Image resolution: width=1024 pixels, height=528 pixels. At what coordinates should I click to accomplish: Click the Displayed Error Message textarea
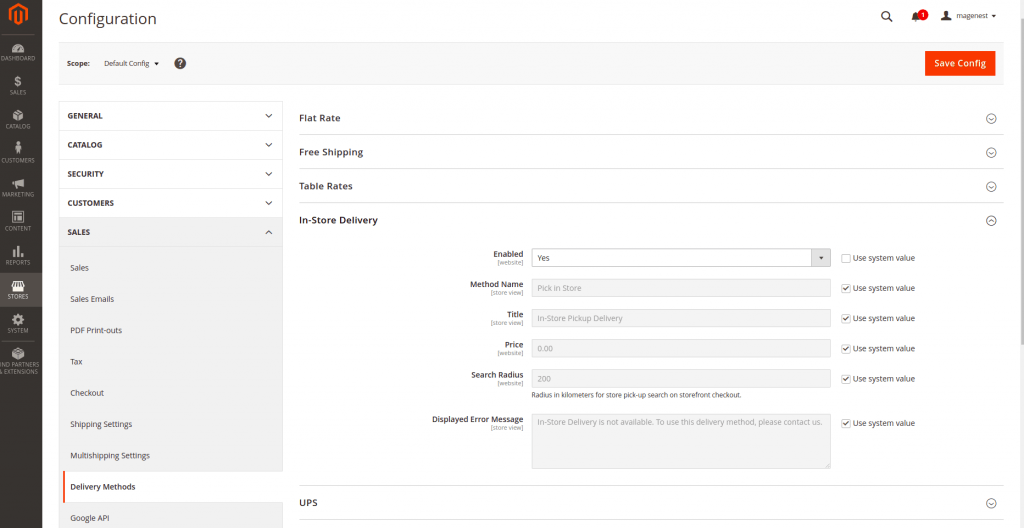(681, 441)
